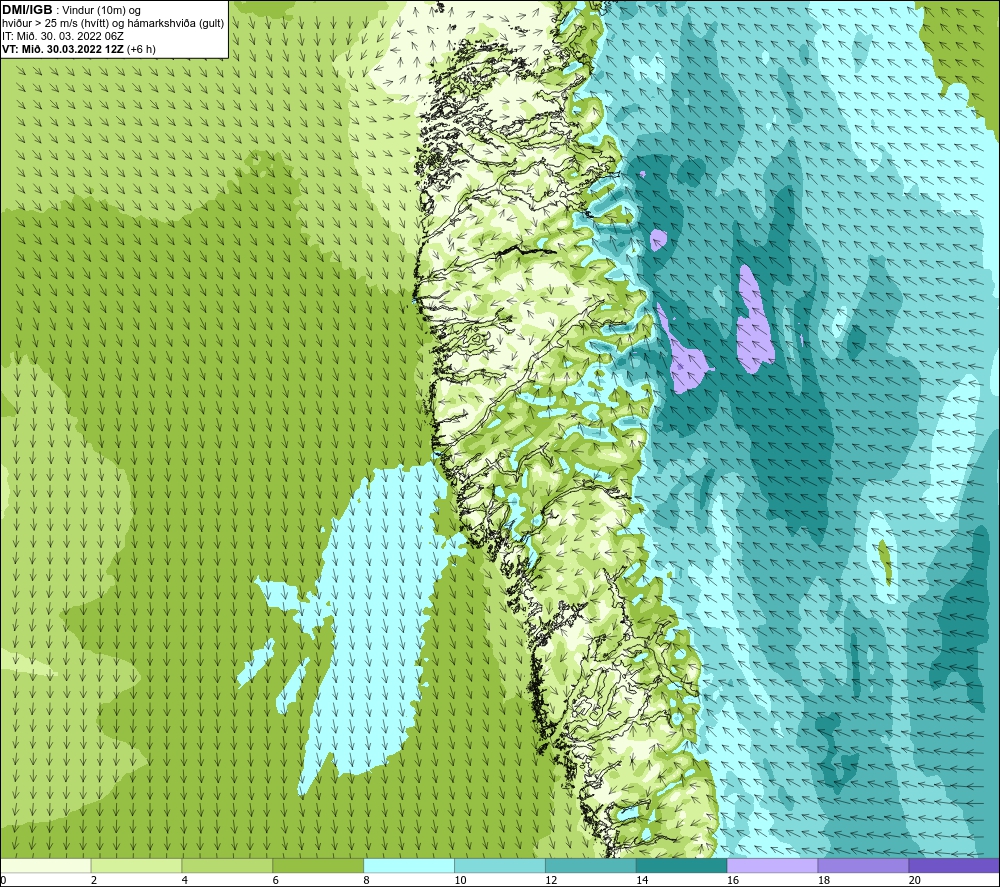
Task: Click the legend scale label "4"
Action: (x=185, y=880)
